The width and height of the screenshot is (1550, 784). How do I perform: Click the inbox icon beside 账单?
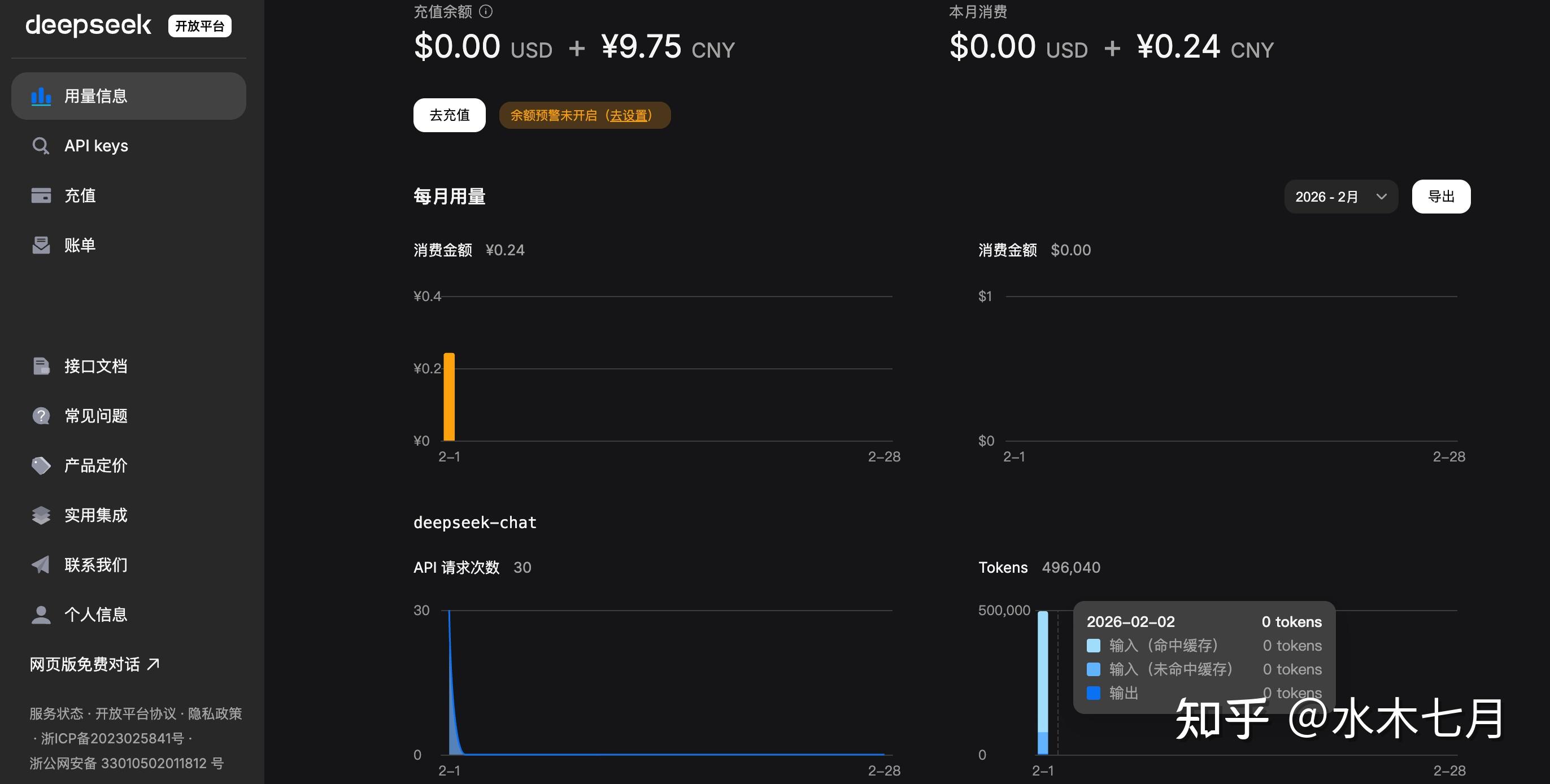pos(41,246)
